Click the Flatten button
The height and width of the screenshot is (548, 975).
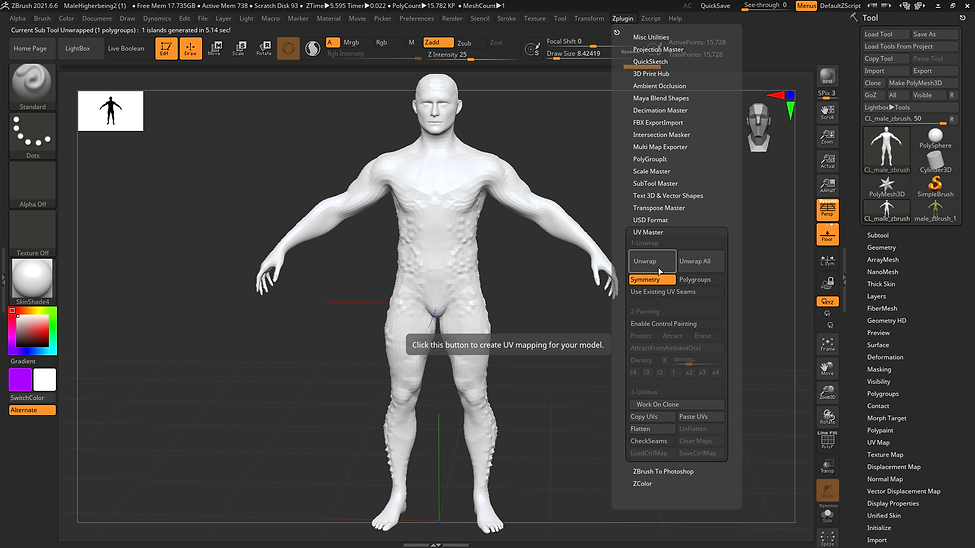(x=652, y=429)
